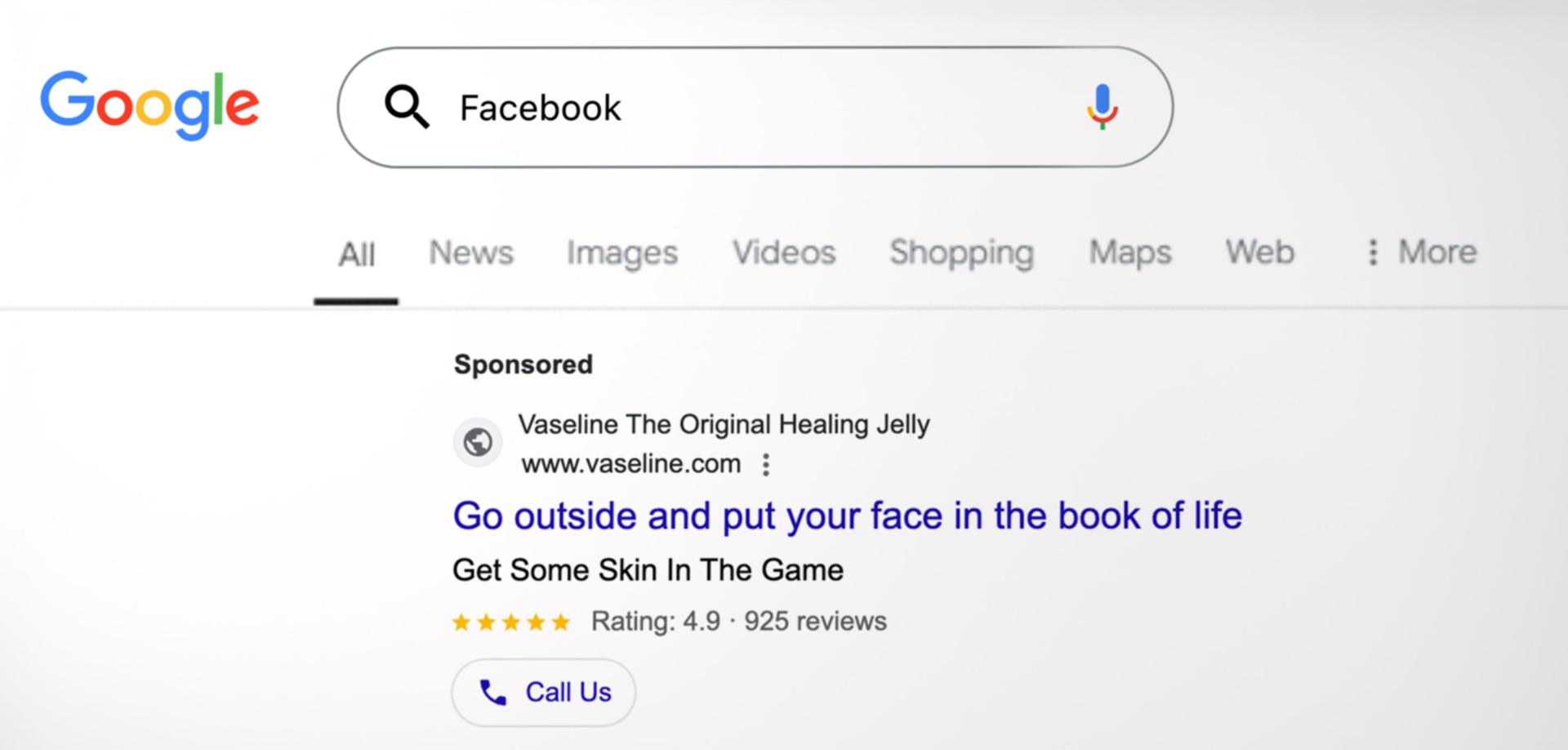Start voice search with microphone icon

coord(1102,106)
